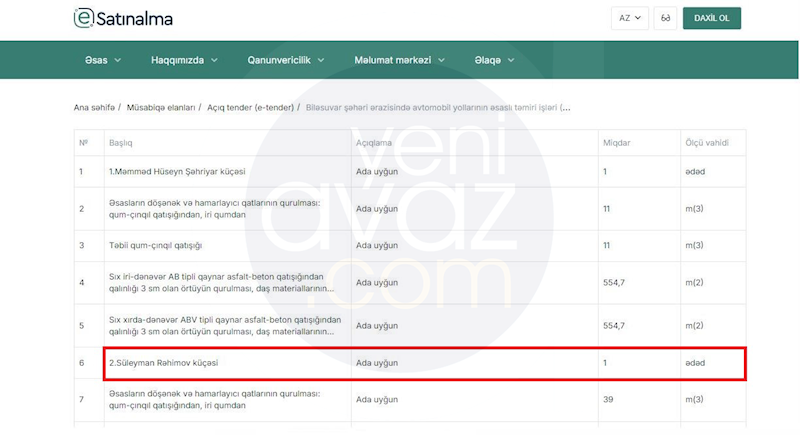The width and height of the screenshot is (800, 435).
Task: Click the Açıqlama column header
Action: coord(376,142)
